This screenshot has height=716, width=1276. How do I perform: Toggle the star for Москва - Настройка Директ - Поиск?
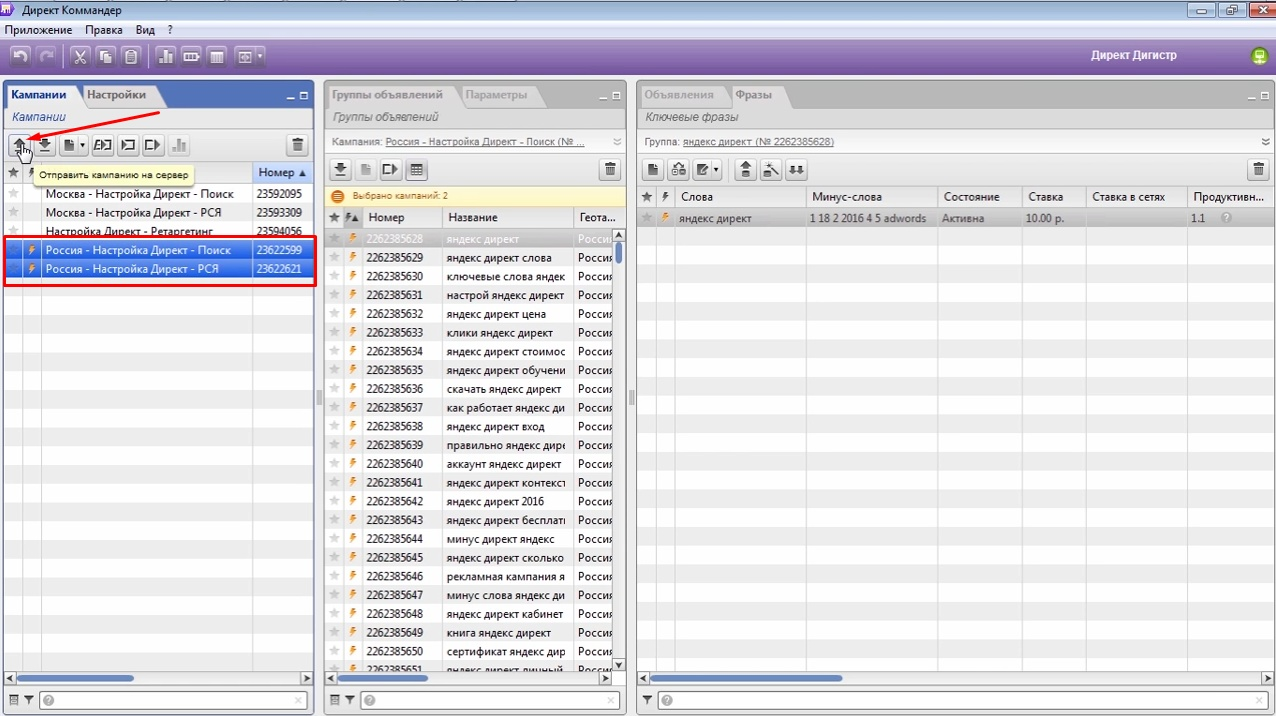(14, 194)
